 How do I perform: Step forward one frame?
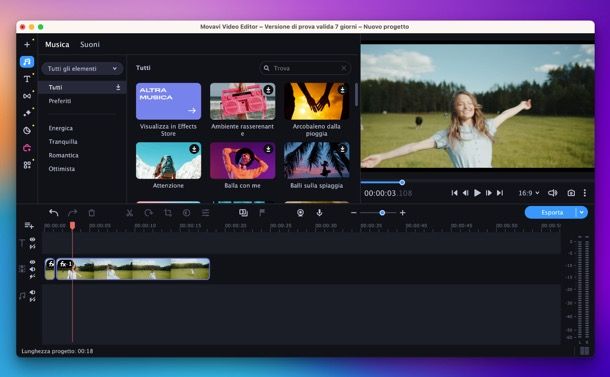click(489, 193)
